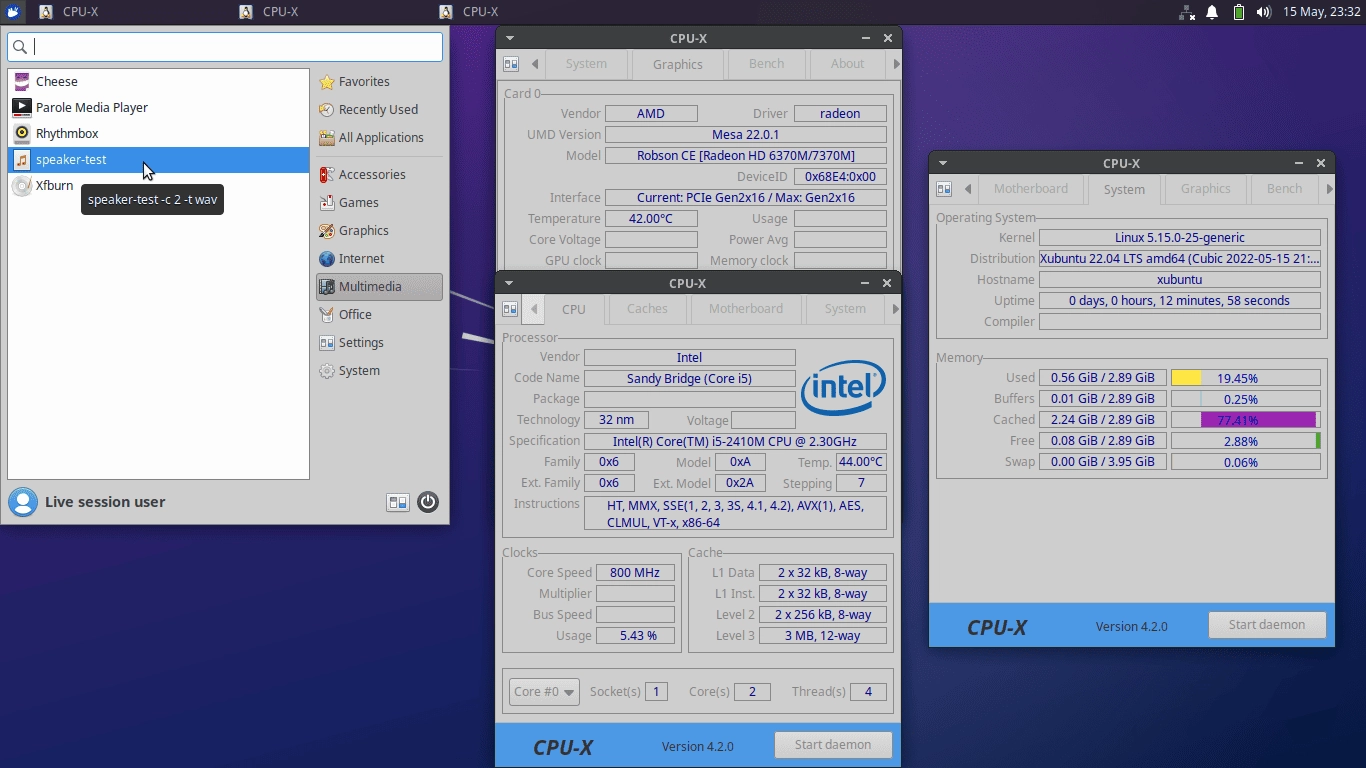Click the Intel logo image
This screenshot has height=768, width=1366.
pos(843,388)
